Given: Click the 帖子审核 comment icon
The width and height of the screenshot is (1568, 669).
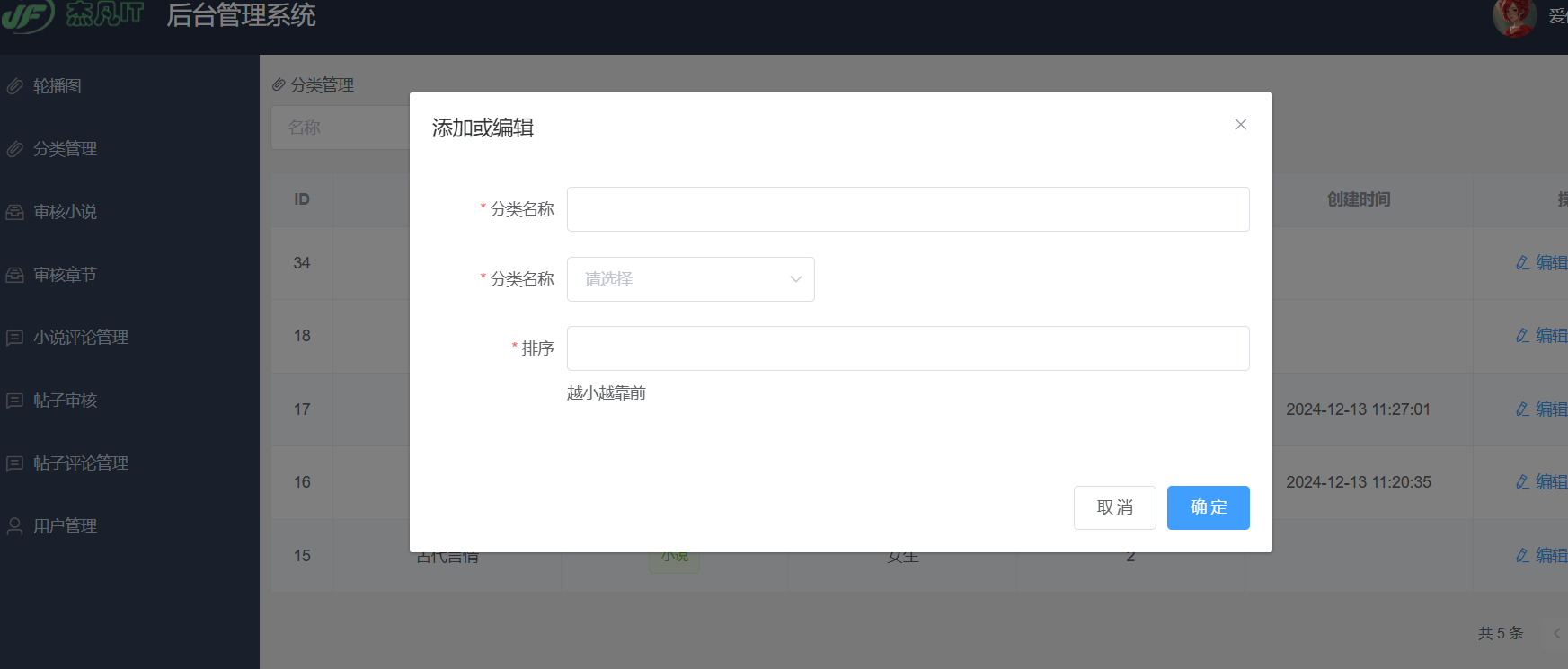Looking at the screenshot, I should point(15,401).
